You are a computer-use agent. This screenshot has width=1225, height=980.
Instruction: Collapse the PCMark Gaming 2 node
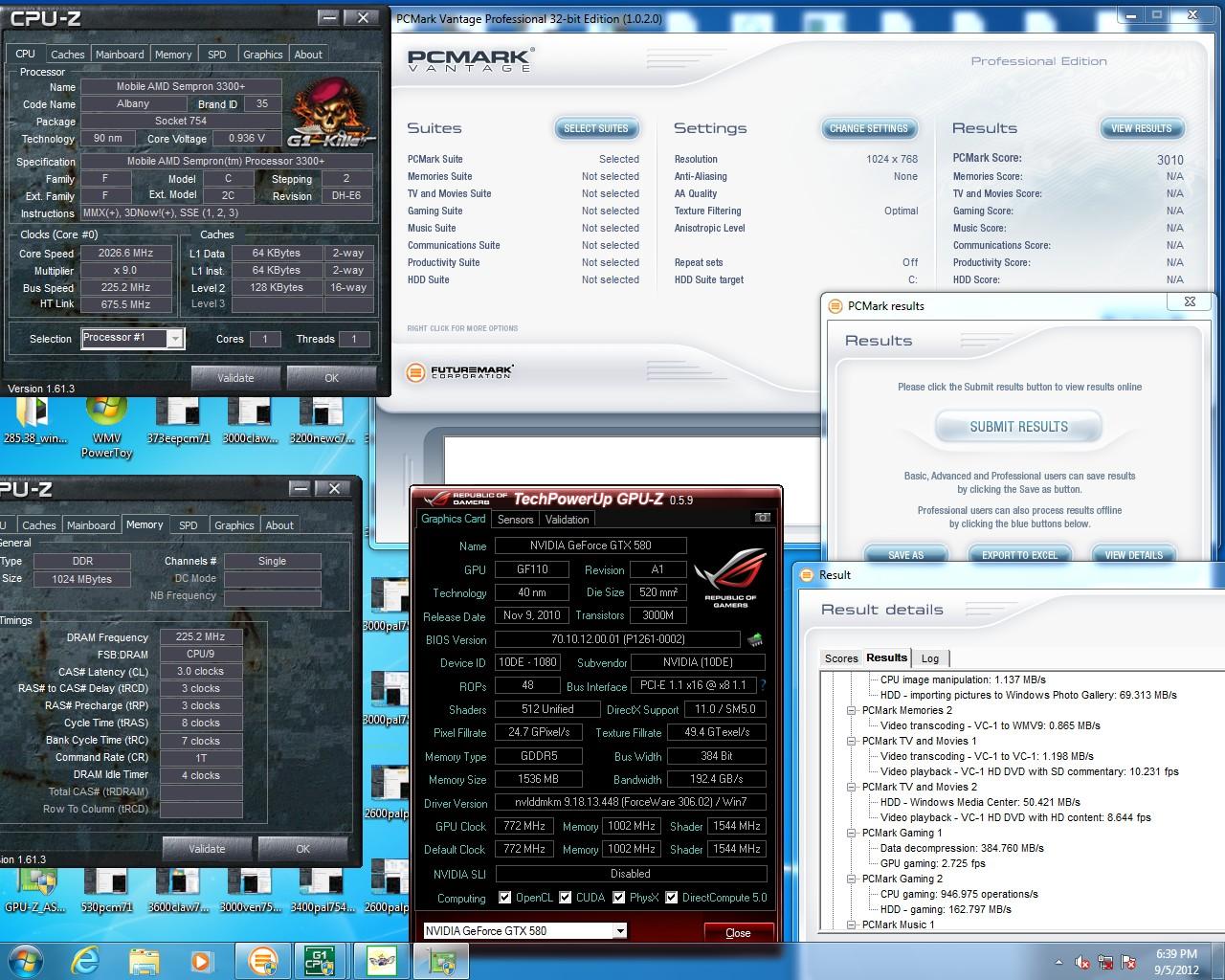851,879
